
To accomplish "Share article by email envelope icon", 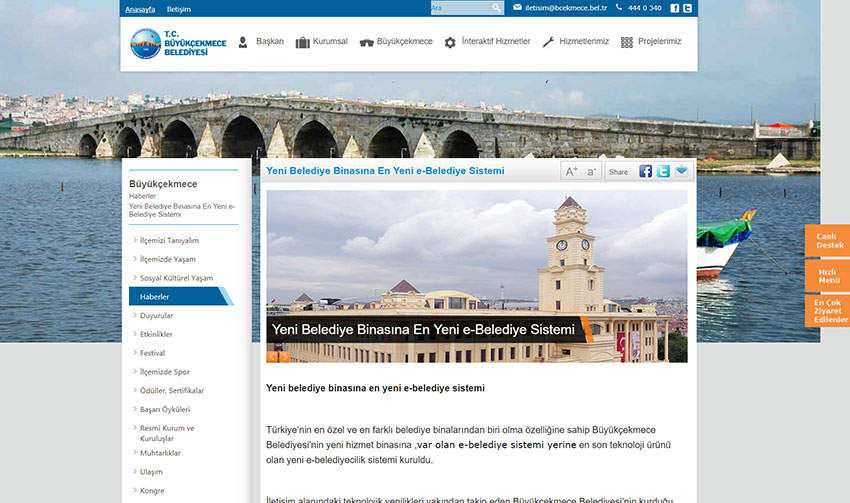I will pyautogui.click(x=681, y=171).
